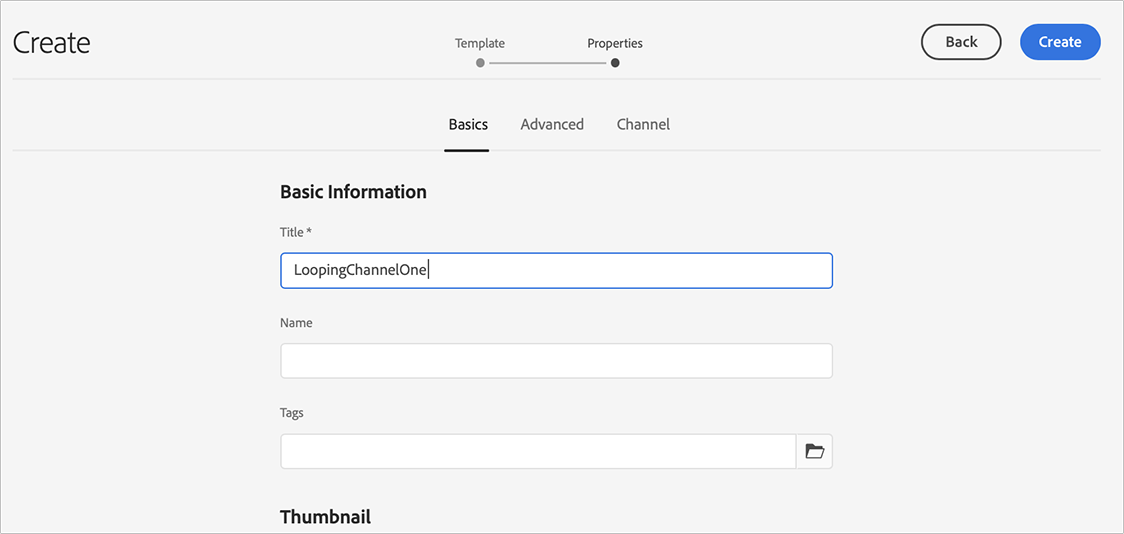Viewport: 1124px width, 534px height.
Task: Select the Channel tab
Action: [x=643, y=125]
